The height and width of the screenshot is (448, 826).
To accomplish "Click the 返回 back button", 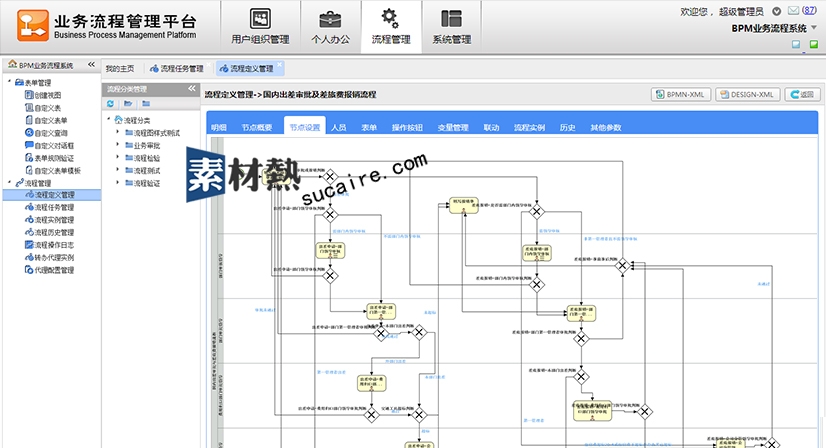I will click(803, 94).
